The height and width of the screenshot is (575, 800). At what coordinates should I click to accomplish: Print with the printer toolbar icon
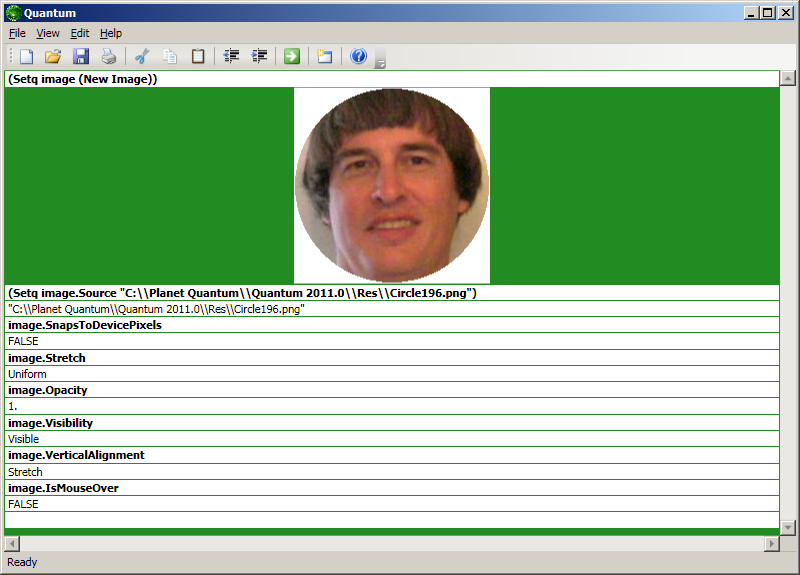109,56
